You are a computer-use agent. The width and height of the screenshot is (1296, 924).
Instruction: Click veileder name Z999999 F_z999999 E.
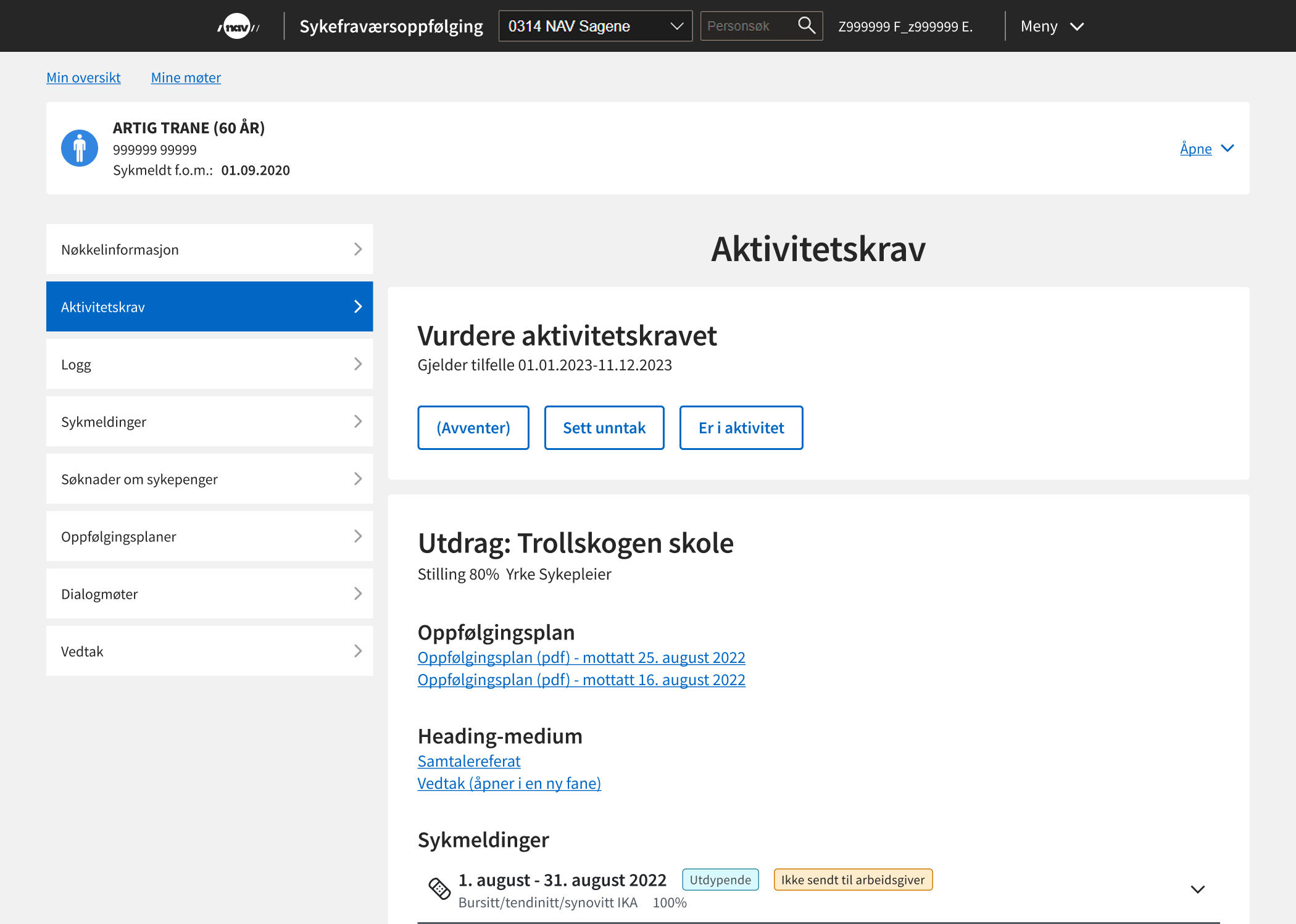point(905,27)
